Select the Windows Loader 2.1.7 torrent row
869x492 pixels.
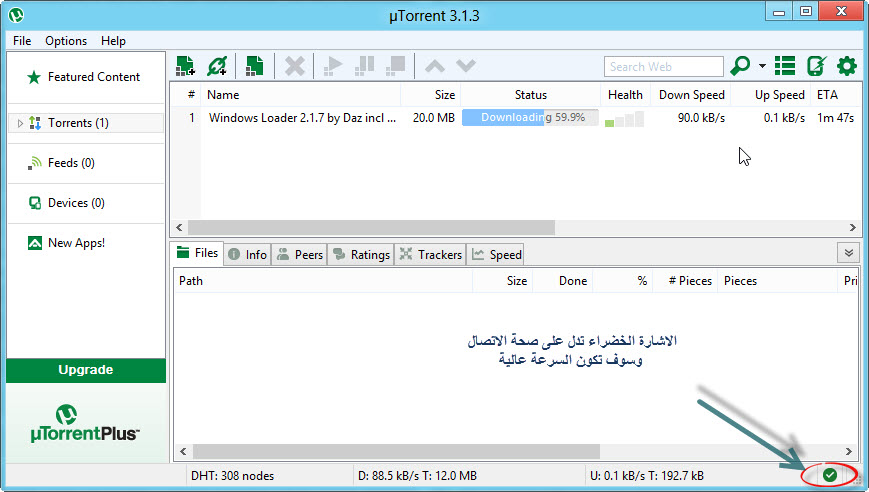point(515,118)
